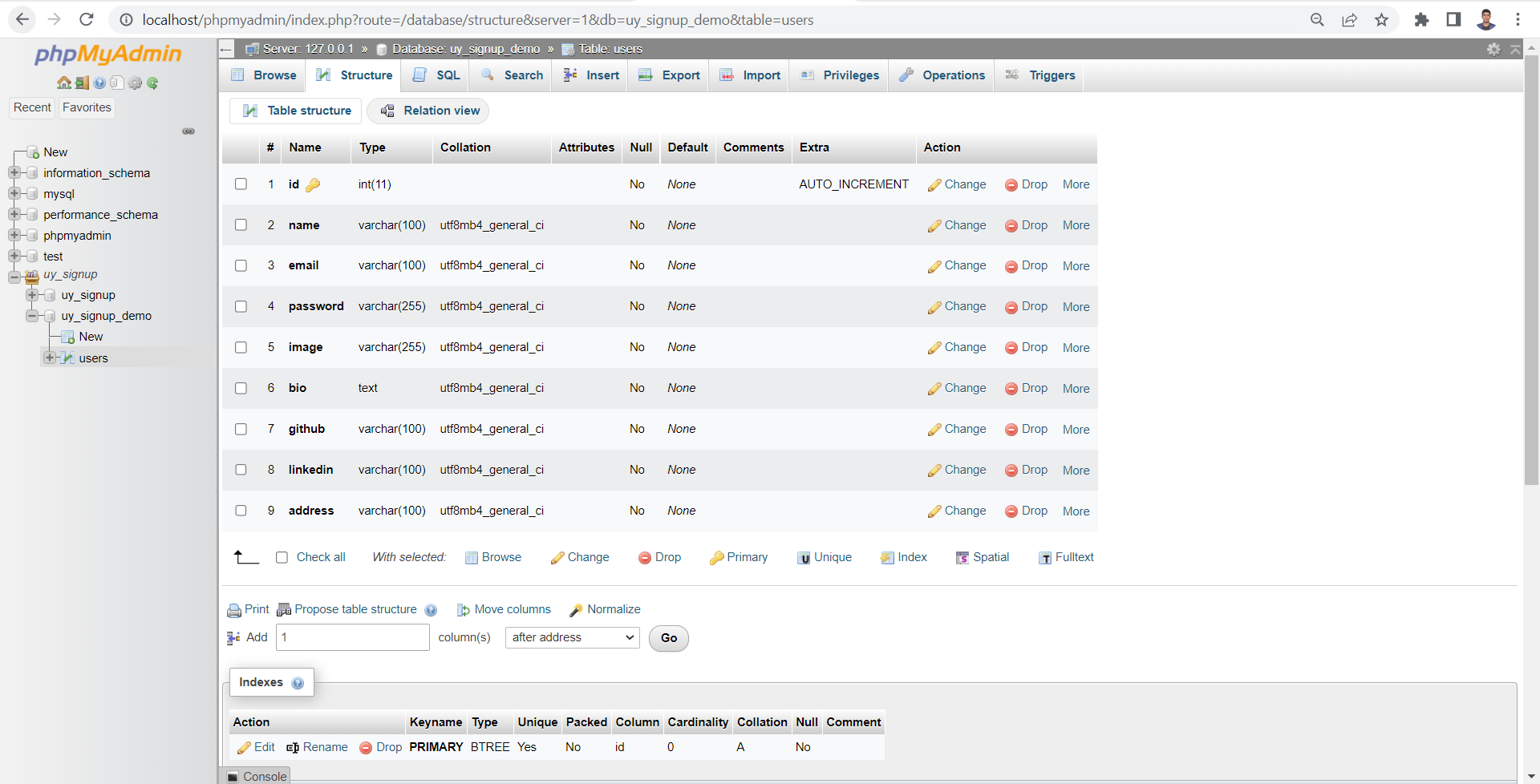Open the Insert tab

click(x=590, y=75)
